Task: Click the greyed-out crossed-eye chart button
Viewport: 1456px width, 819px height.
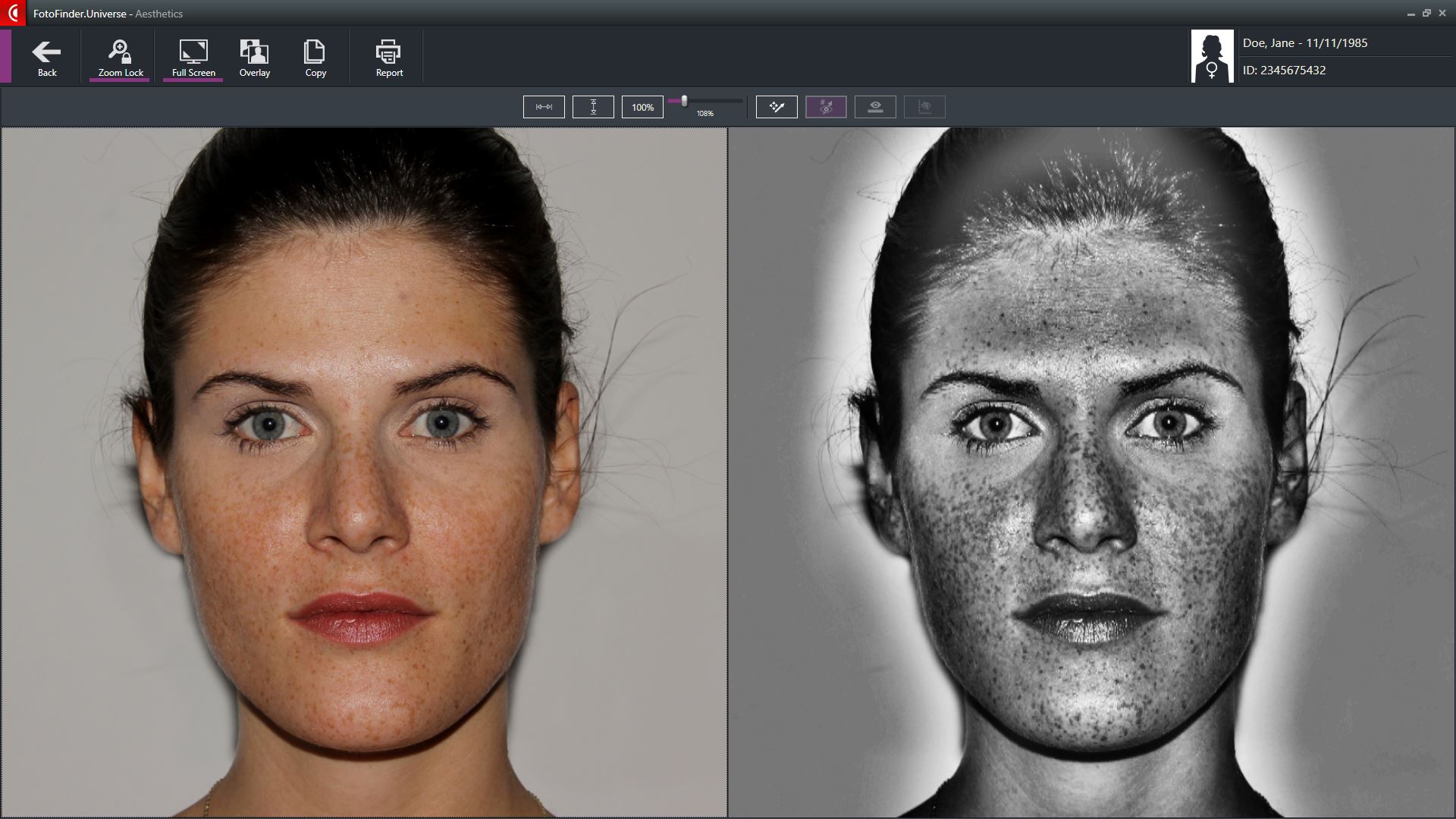Action: [924, 107]
